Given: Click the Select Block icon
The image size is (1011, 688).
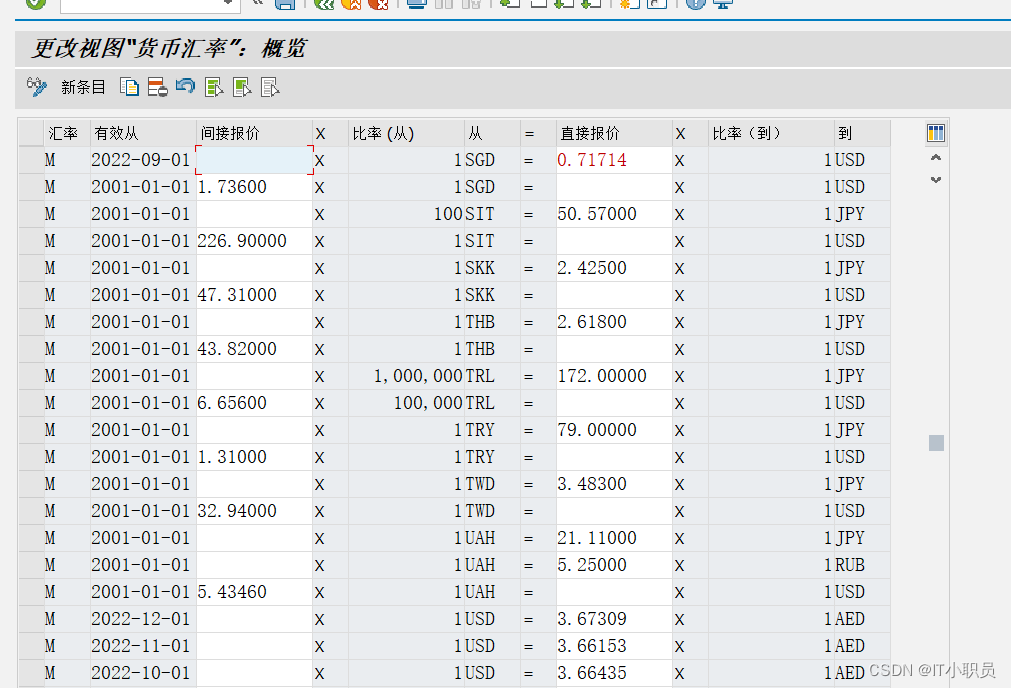Looking at the screenshot, I should 242,87.
